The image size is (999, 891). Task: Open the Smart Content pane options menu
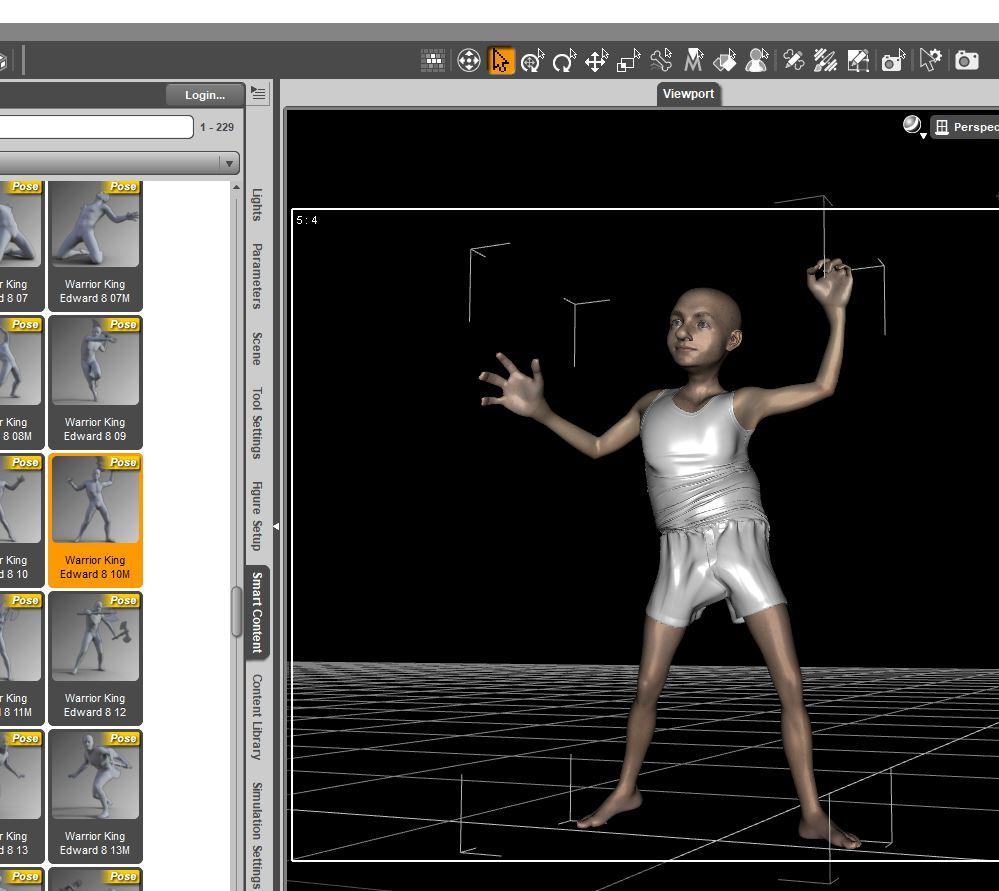(259, 94)
